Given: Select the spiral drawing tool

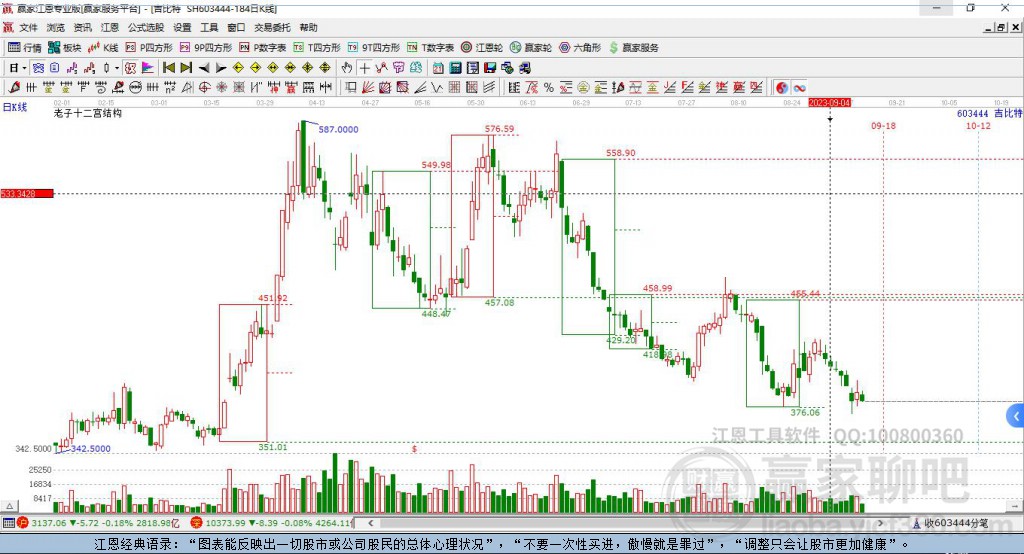Looking at the screenshot, I should coord(101,88).
